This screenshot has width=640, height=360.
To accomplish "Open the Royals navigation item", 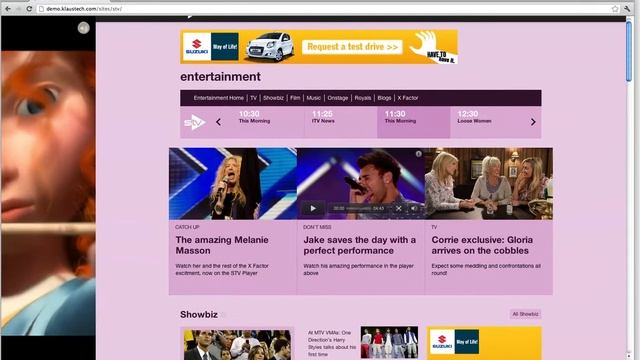I will [363, 98].
